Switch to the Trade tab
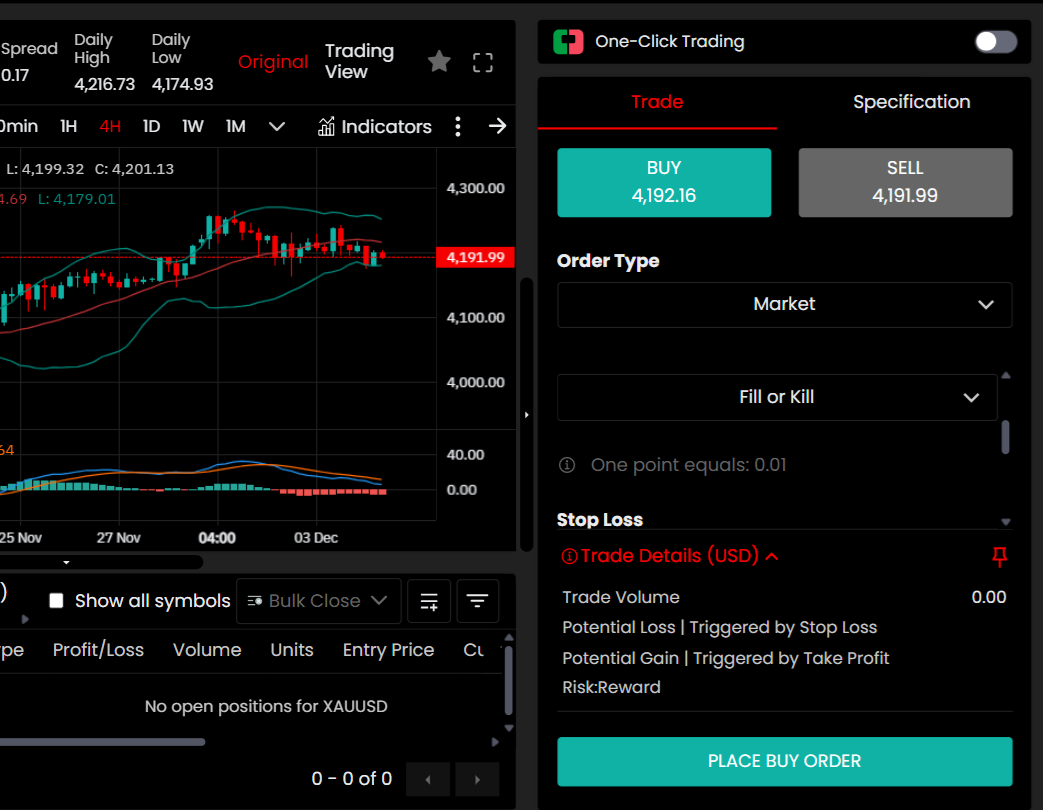The height and width of the screenshot is (810, 1043). tap(657, 102)
